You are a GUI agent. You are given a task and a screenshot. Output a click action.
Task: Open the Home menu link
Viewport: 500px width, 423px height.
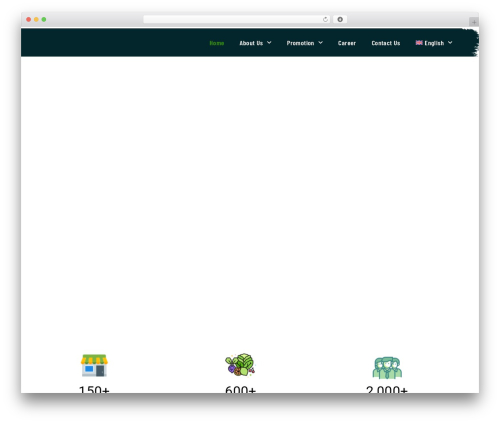tap(217, 43)
